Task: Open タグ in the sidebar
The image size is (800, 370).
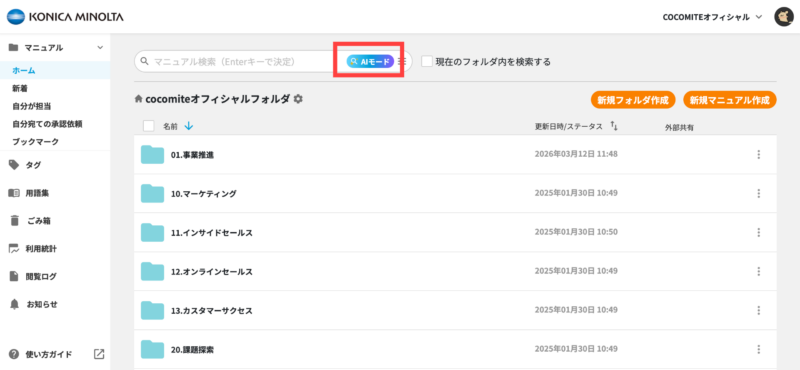Action: tap(34, 165)
